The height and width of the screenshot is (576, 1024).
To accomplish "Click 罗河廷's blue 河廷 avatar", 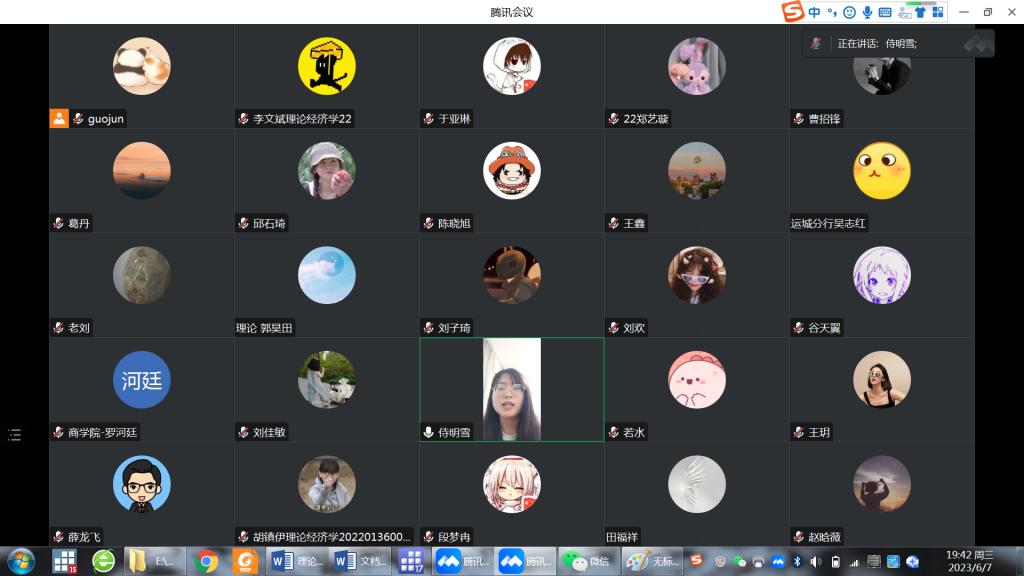I will [x=142, y=380].
